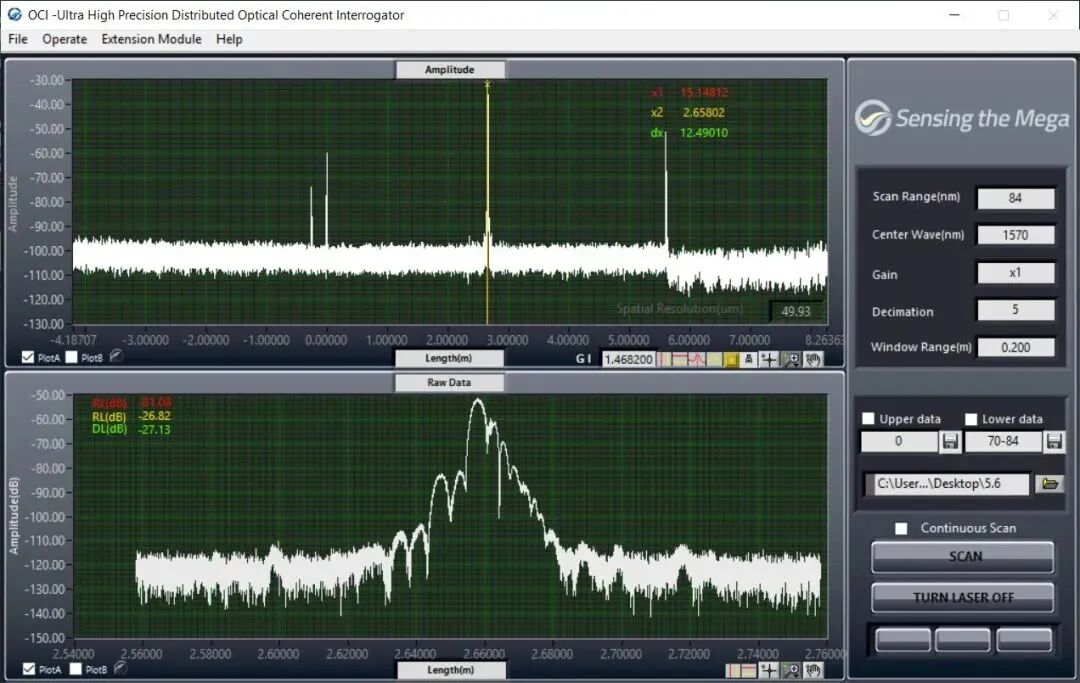Click the last blank button below TURN LASER OFF
The image size is (1080, 683).
(1024, 640)
